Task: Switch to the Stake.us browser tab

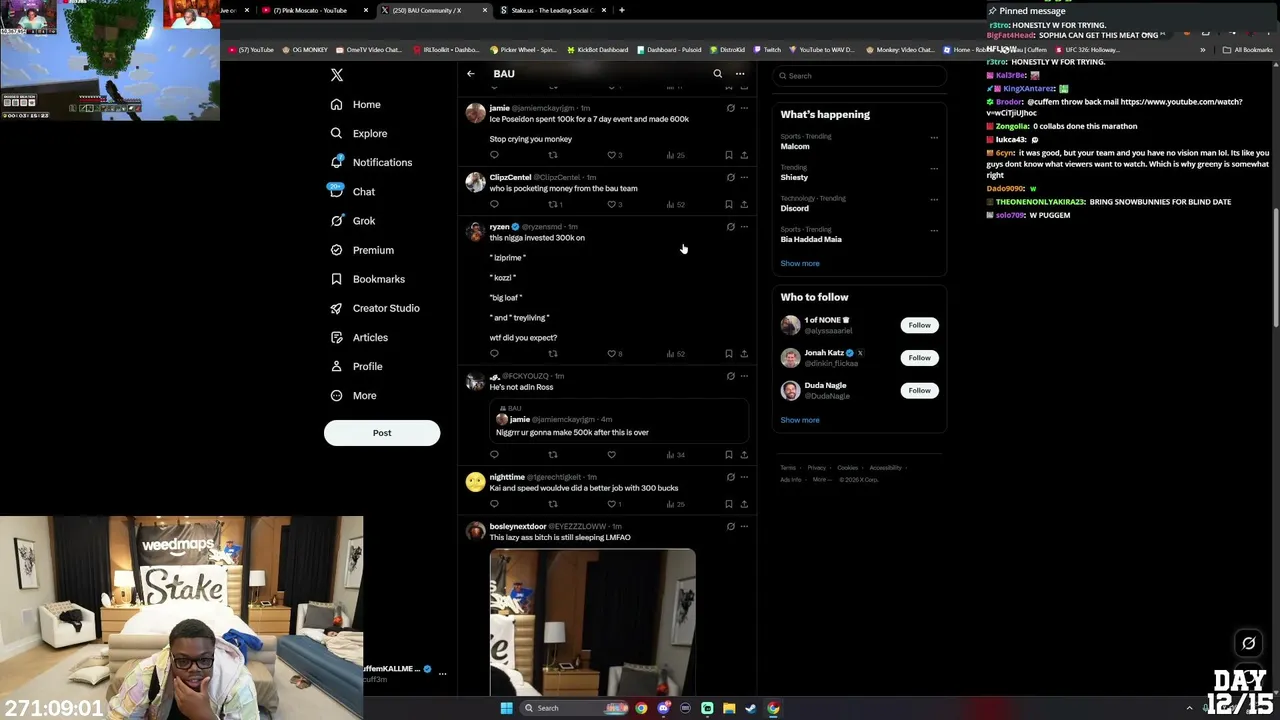Action: click(x=553, y=10)
